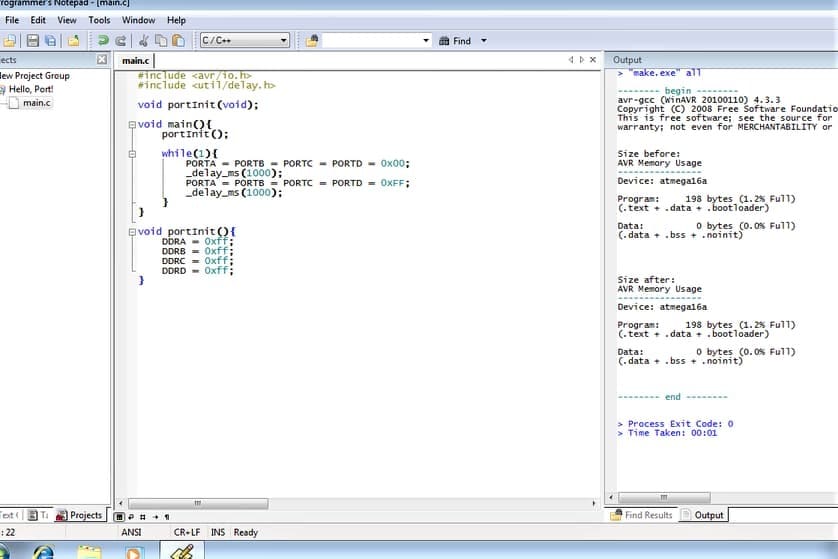This screenshot has width=838, height=559.
Task: Switch to the Output tab
Action: [x=703, y=515]
